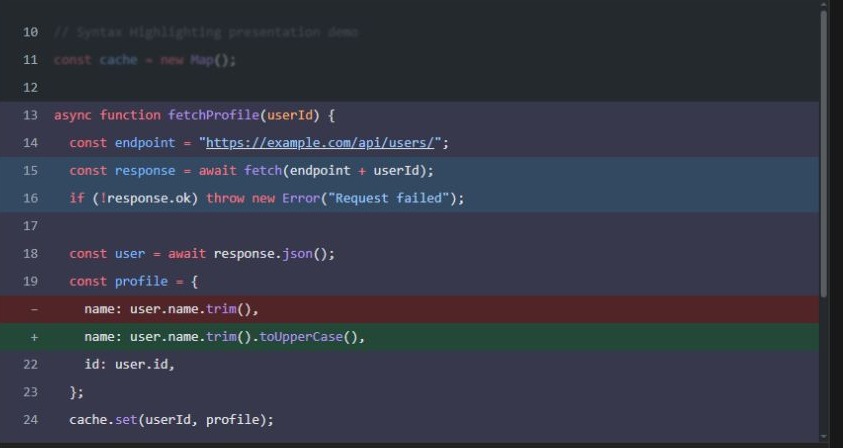Viewport: 843px width, 448px height.
Task: Open the https://example.com/api/users/ link
Action: point(320,143)
